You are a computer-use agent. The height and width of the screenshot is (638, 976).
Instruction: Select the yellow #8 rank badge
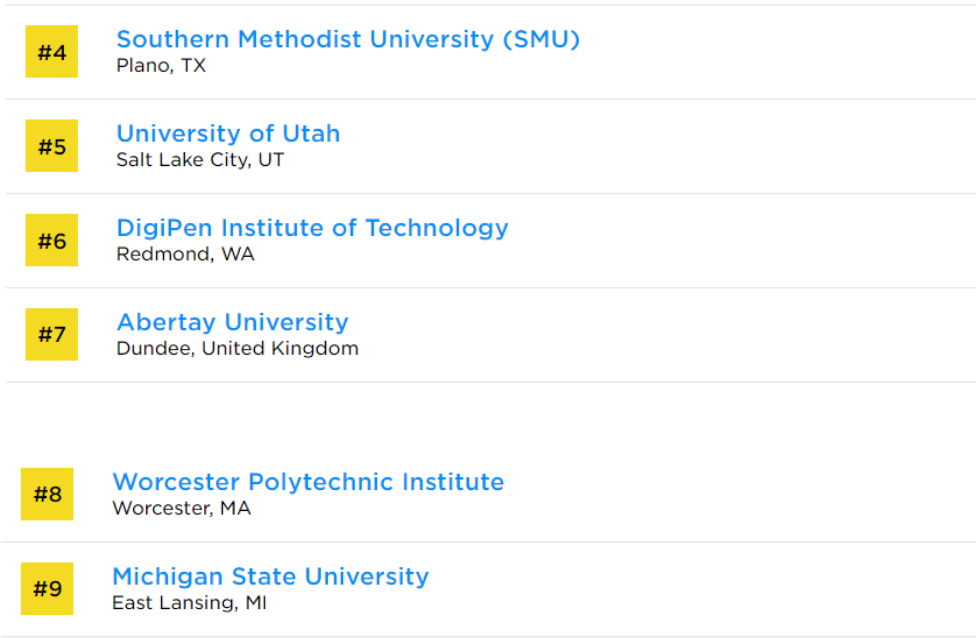[47, 494]
